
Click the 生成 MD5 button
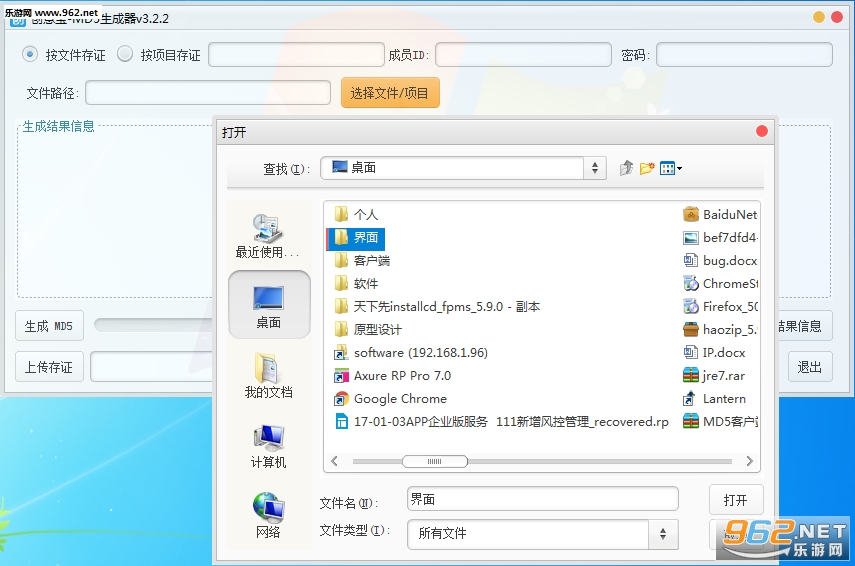[x=49, y=326]
